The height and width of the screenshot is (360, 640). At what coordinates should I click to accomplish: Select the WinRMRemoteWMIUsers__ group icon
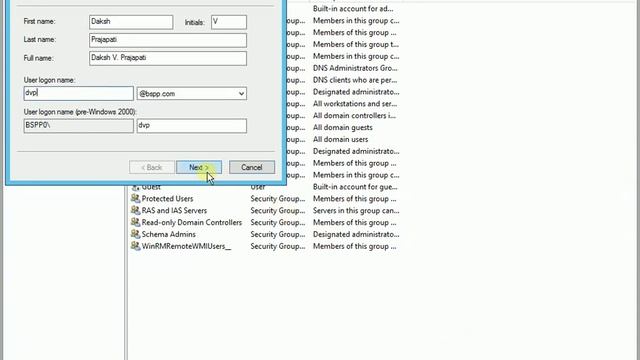[135, 246]
